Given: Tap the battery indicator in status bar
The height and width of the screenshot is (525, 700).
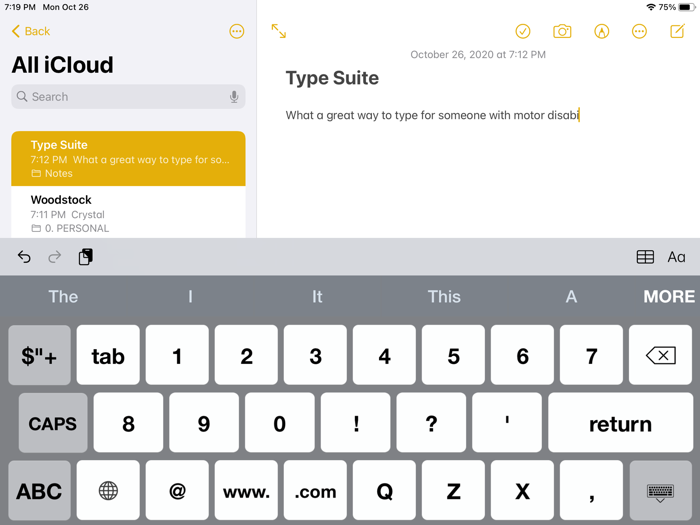Looking at the screenshot, I should click(685, 7).
